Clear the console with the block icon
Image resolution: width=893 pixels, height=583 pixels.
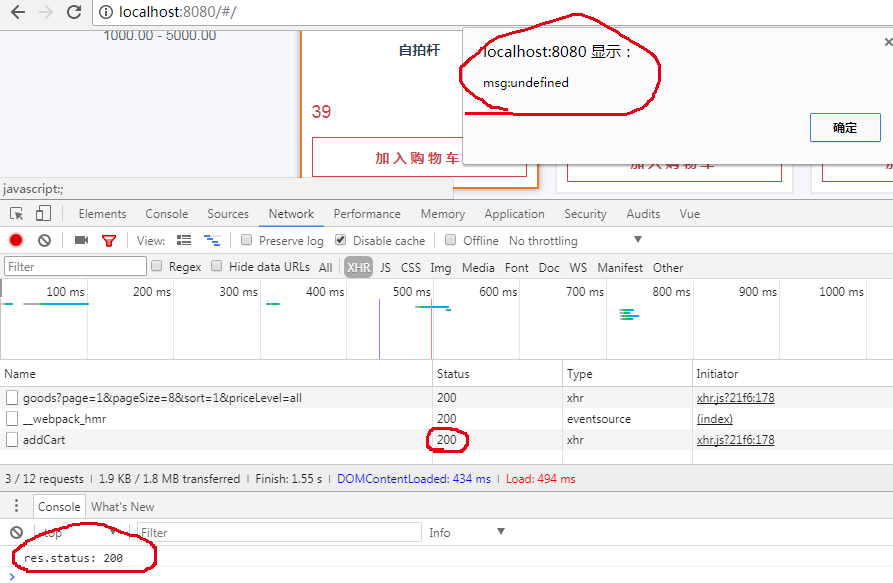(16, 533)
